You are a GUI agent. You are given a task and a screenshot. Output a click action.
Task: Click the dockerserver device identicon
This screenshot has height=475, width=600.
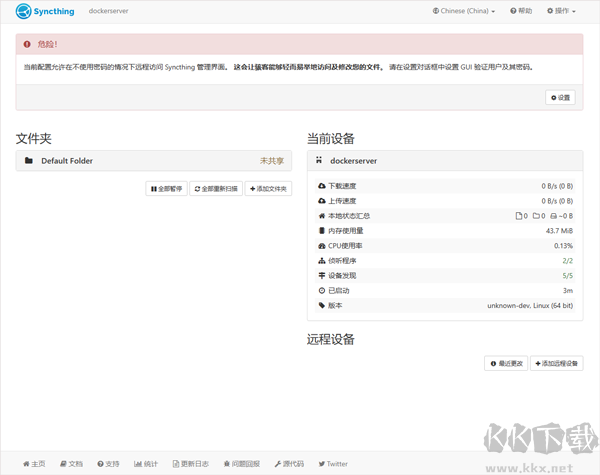[x=319, y=160]
